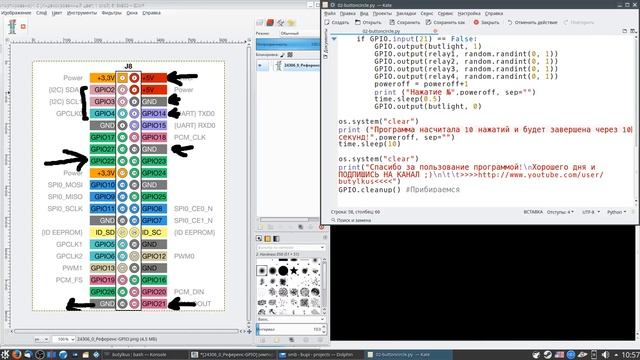Switch to the yellow Undo history tab icon
This screenshot has width=640, height=360.
coord(291,23)
